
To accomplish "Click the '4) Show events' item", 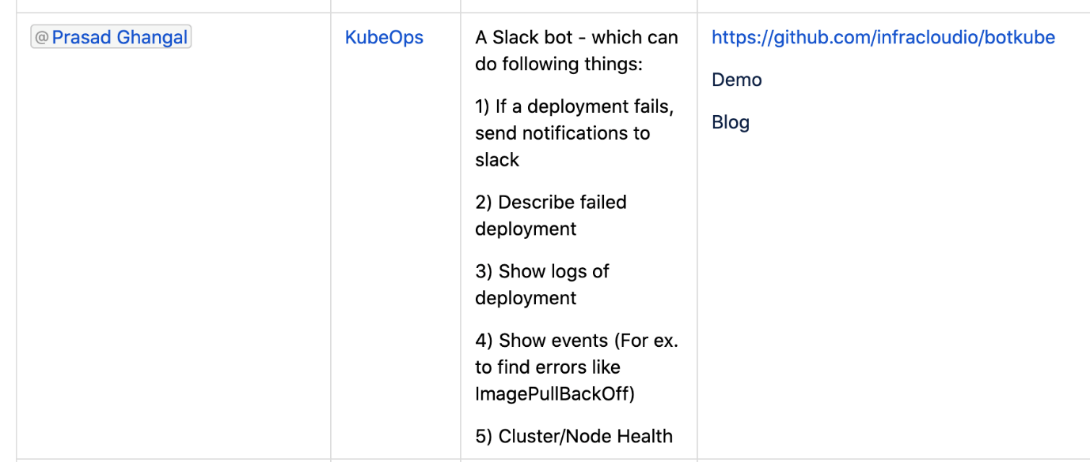I will click(x=576, y=367).
